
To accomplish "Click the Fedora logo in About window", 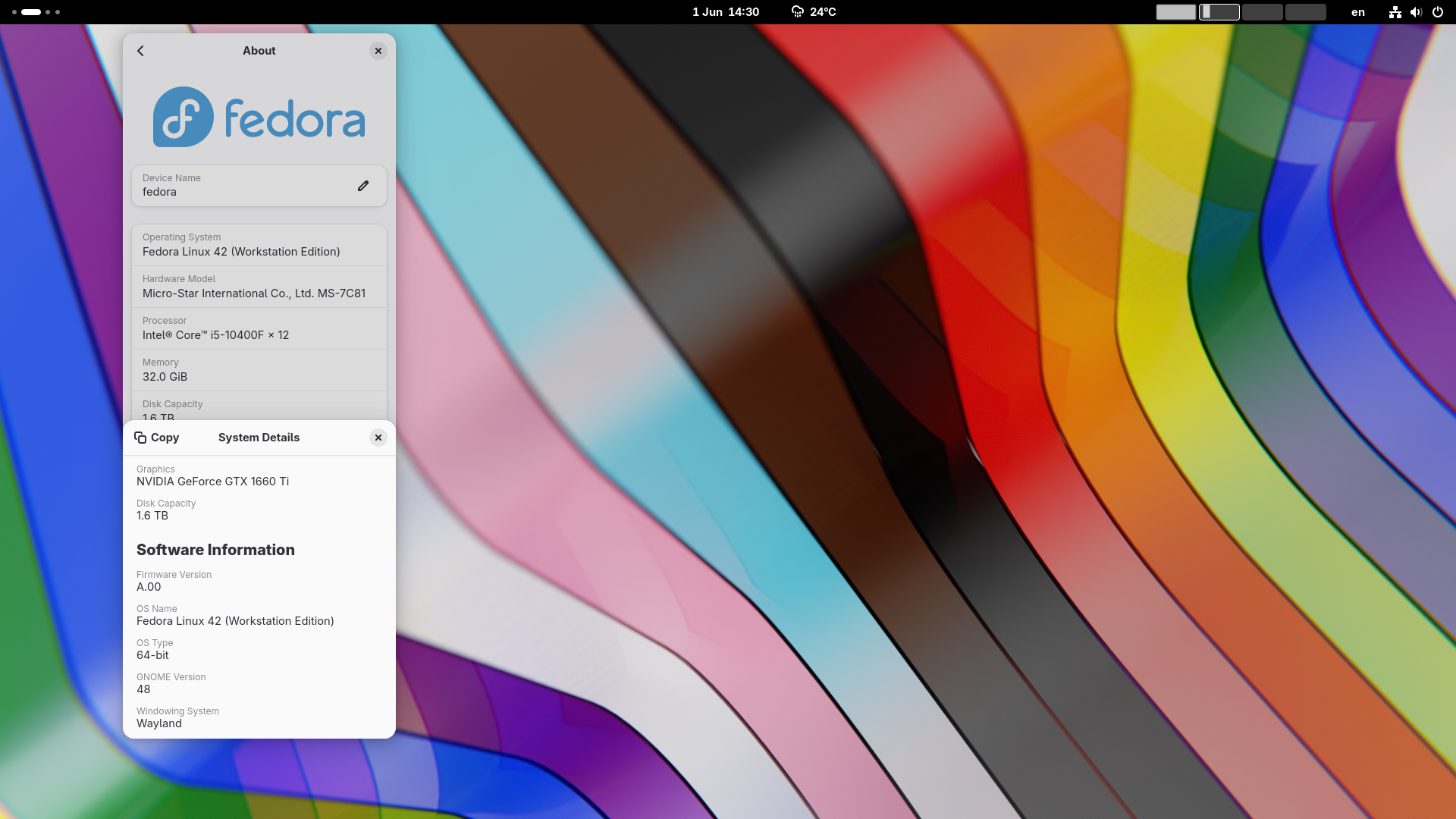I will (259, 117).
